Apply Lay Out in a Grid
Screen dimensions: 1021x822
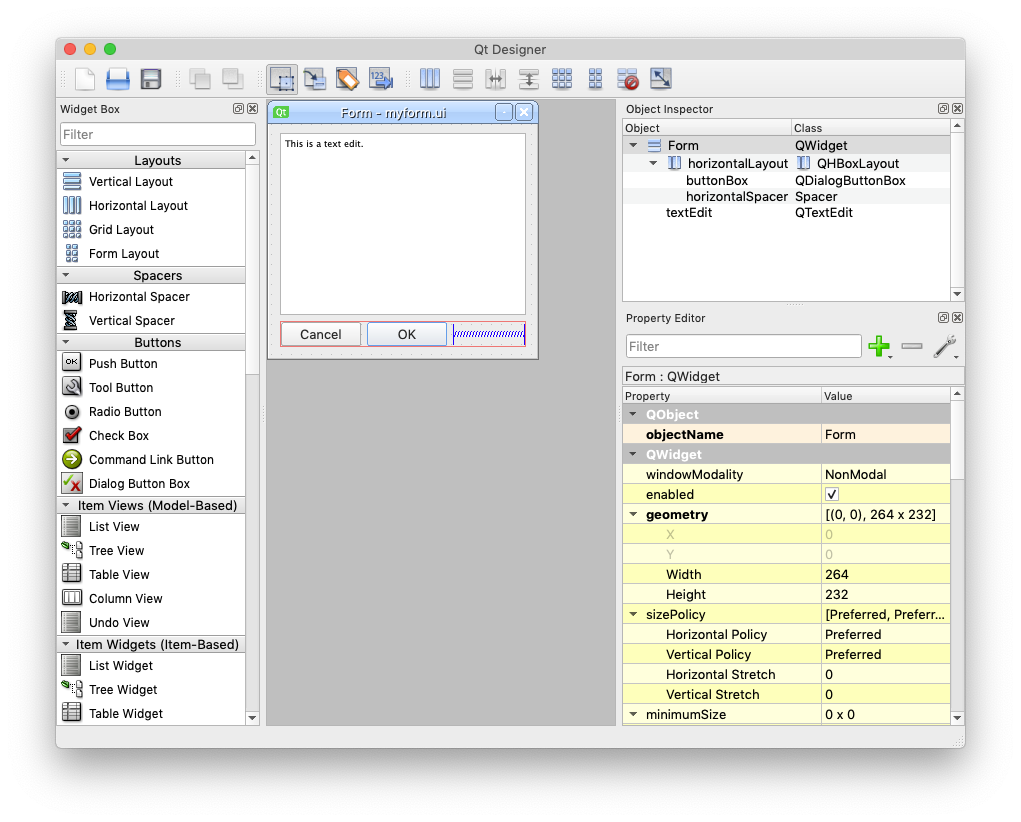click(x=561, y=79)
